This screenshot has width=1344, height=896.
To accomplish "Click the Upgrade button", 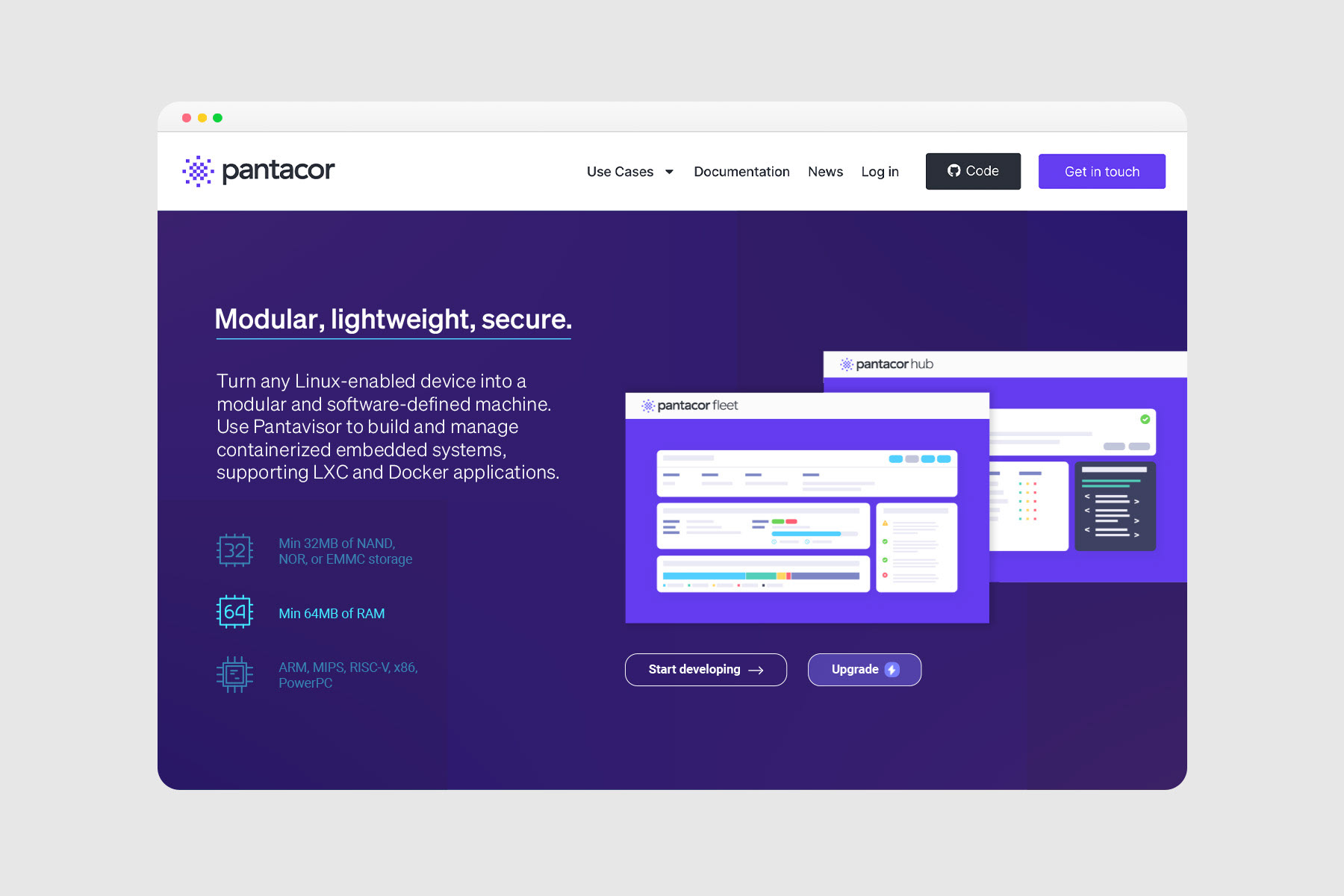I will pos(865,670).
